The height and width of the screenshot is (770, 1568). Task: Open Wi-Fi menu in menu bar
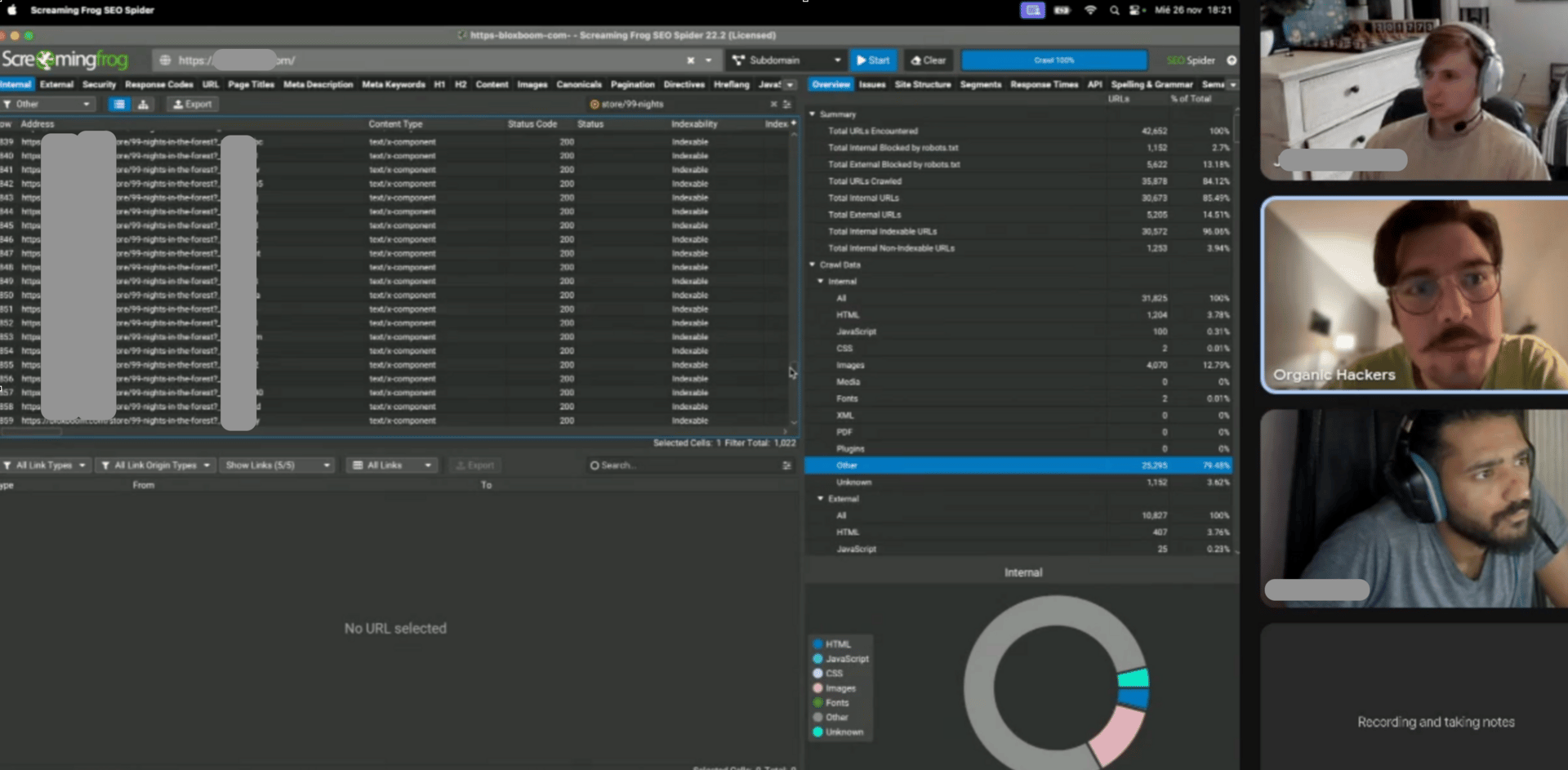pos(1089,11)
